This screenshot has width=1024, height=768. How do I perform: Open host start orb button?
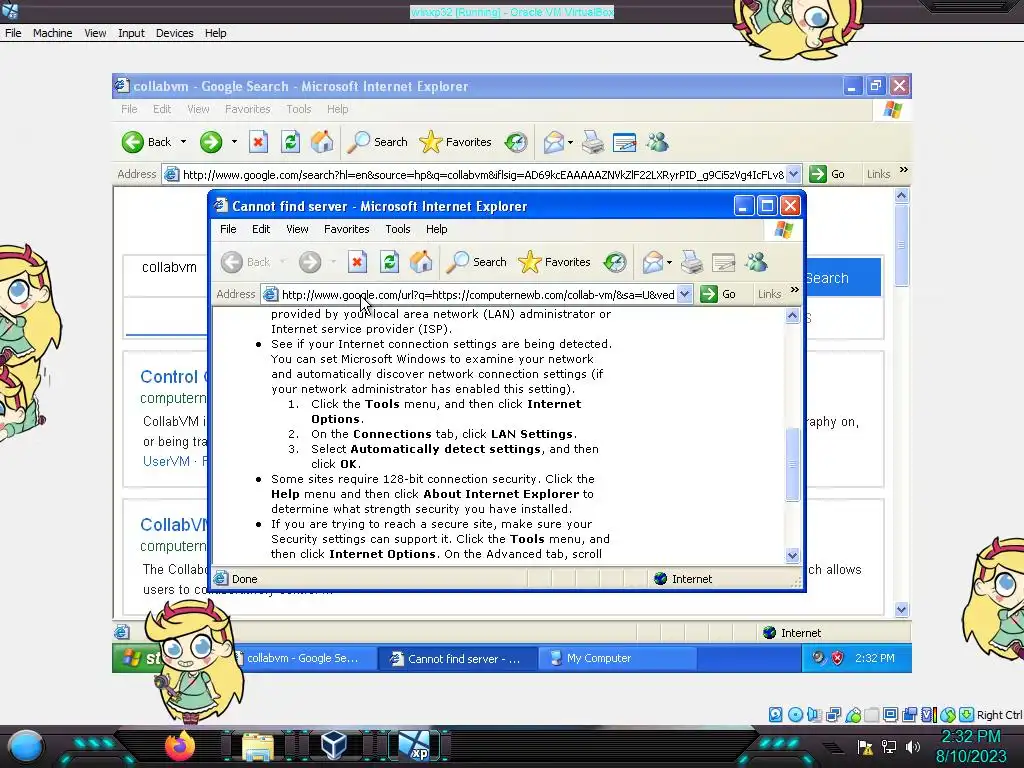tap(26, 746)
